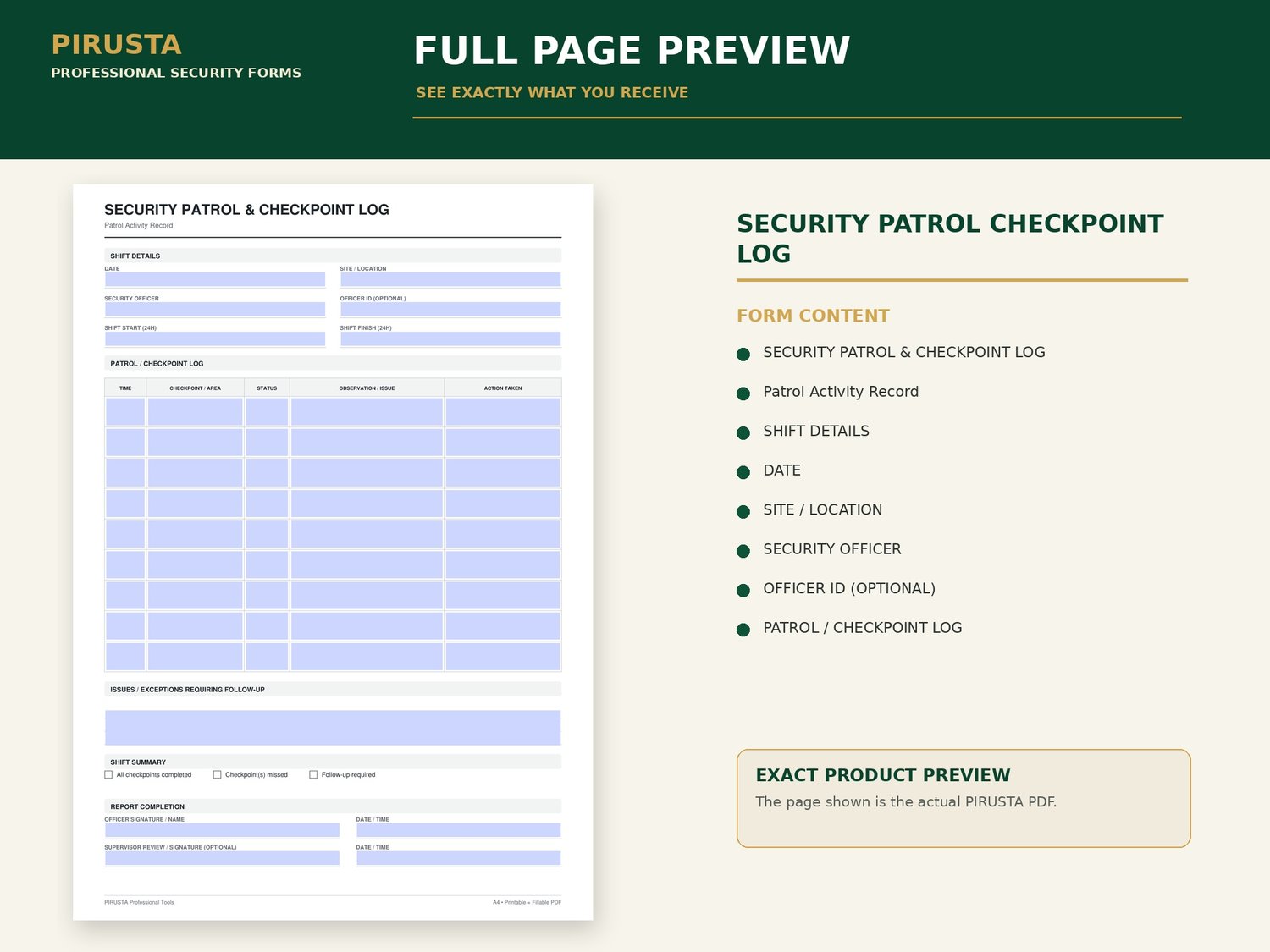The image size is (1270, 952).
Task: Click the first row ACTION TAKEN cell
Action: click(503, 412)
